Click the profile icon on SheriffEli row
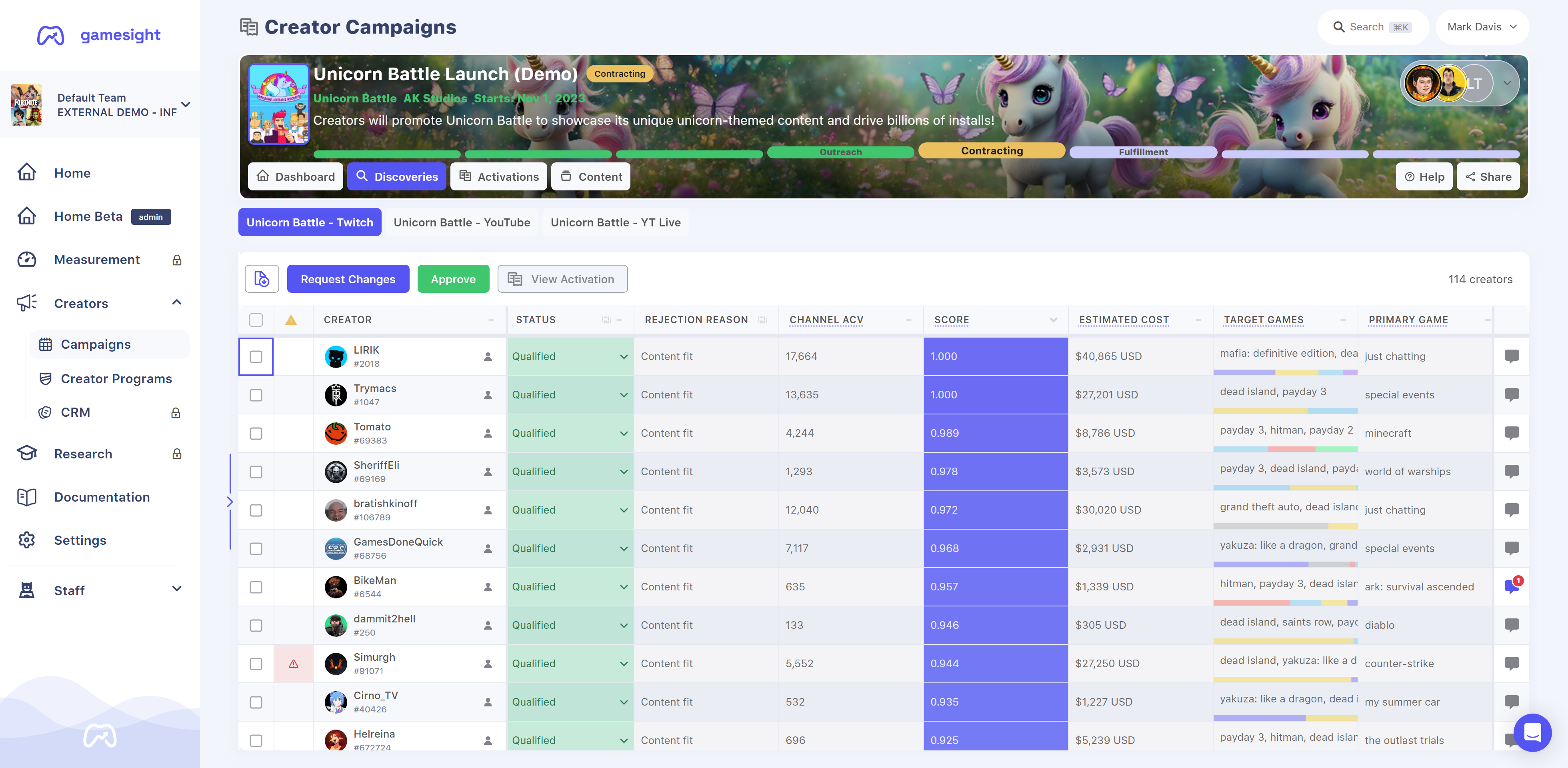Image resolution: width=1568 pixels, height=768 pixels. coord(488,472)
